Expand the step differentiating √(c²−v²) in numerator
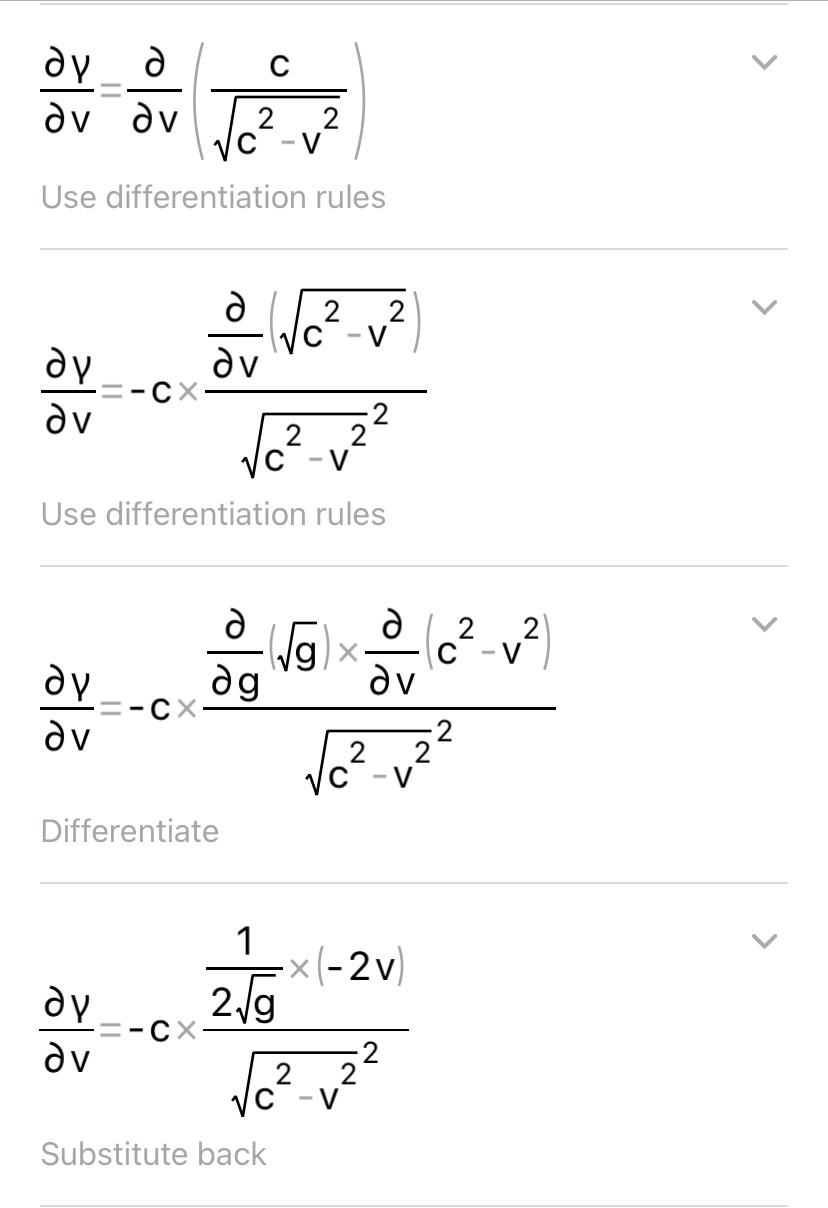Viewport: 828px width, 1208px height. (763, 307)
